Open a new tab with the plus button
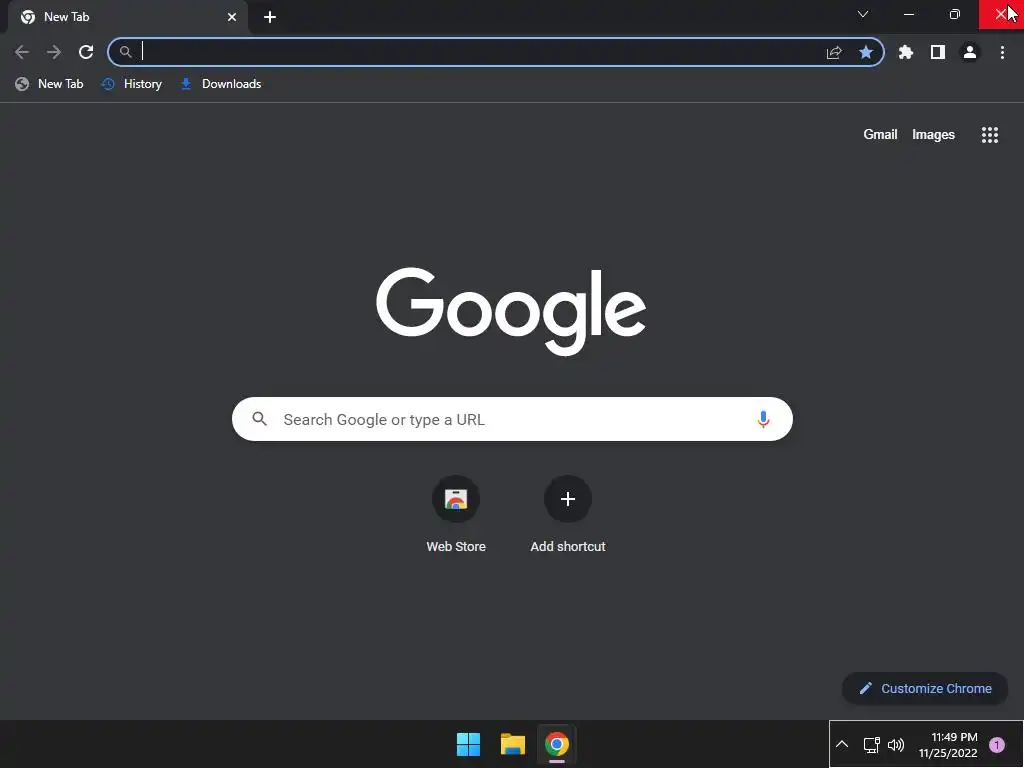 pos(270,17)
